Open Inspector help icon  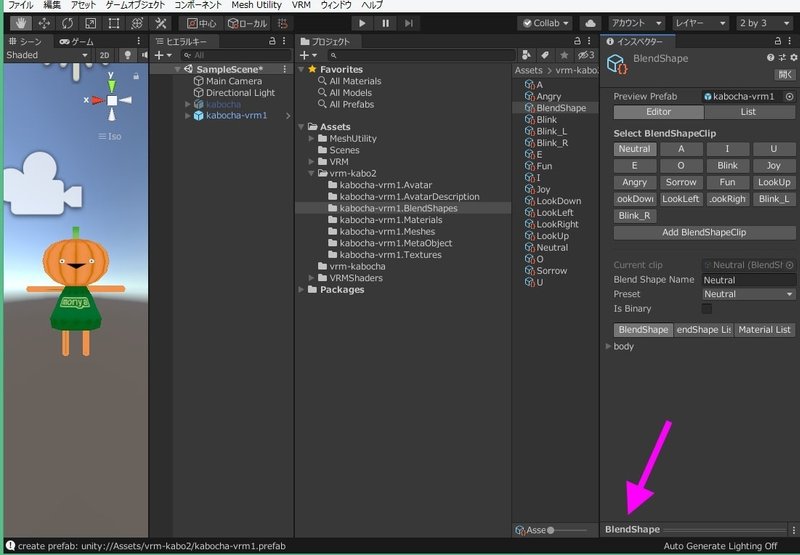point(770,58)
